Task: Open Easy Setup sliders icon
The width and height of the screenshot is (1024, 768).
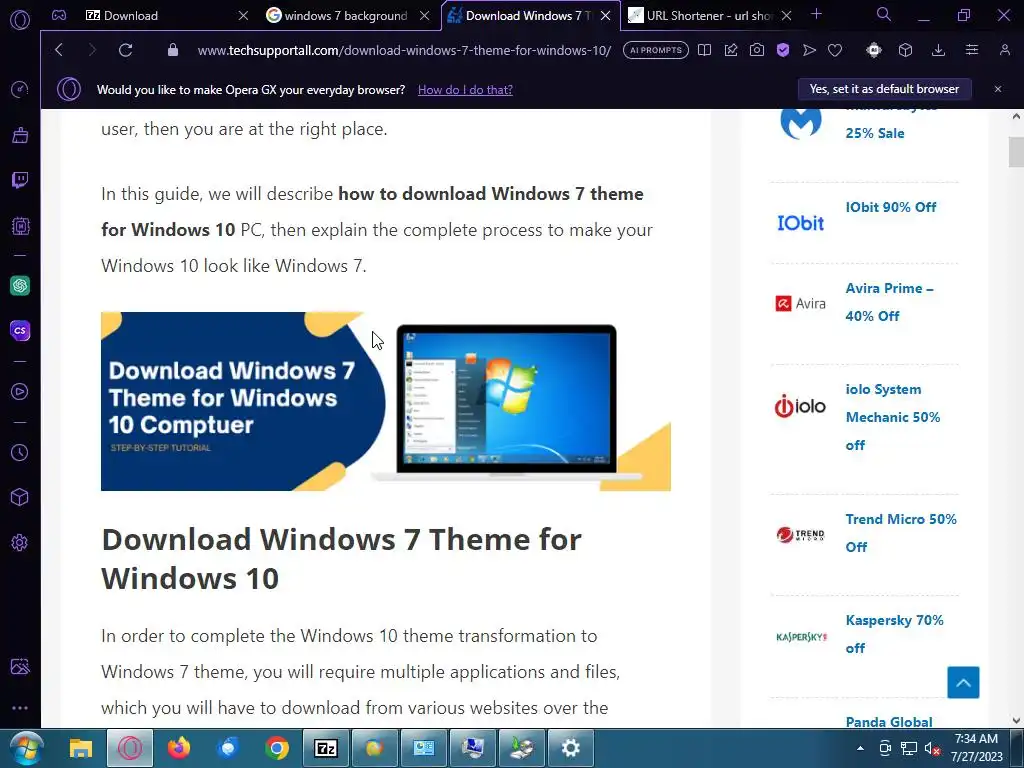Action: click(972, 50)
